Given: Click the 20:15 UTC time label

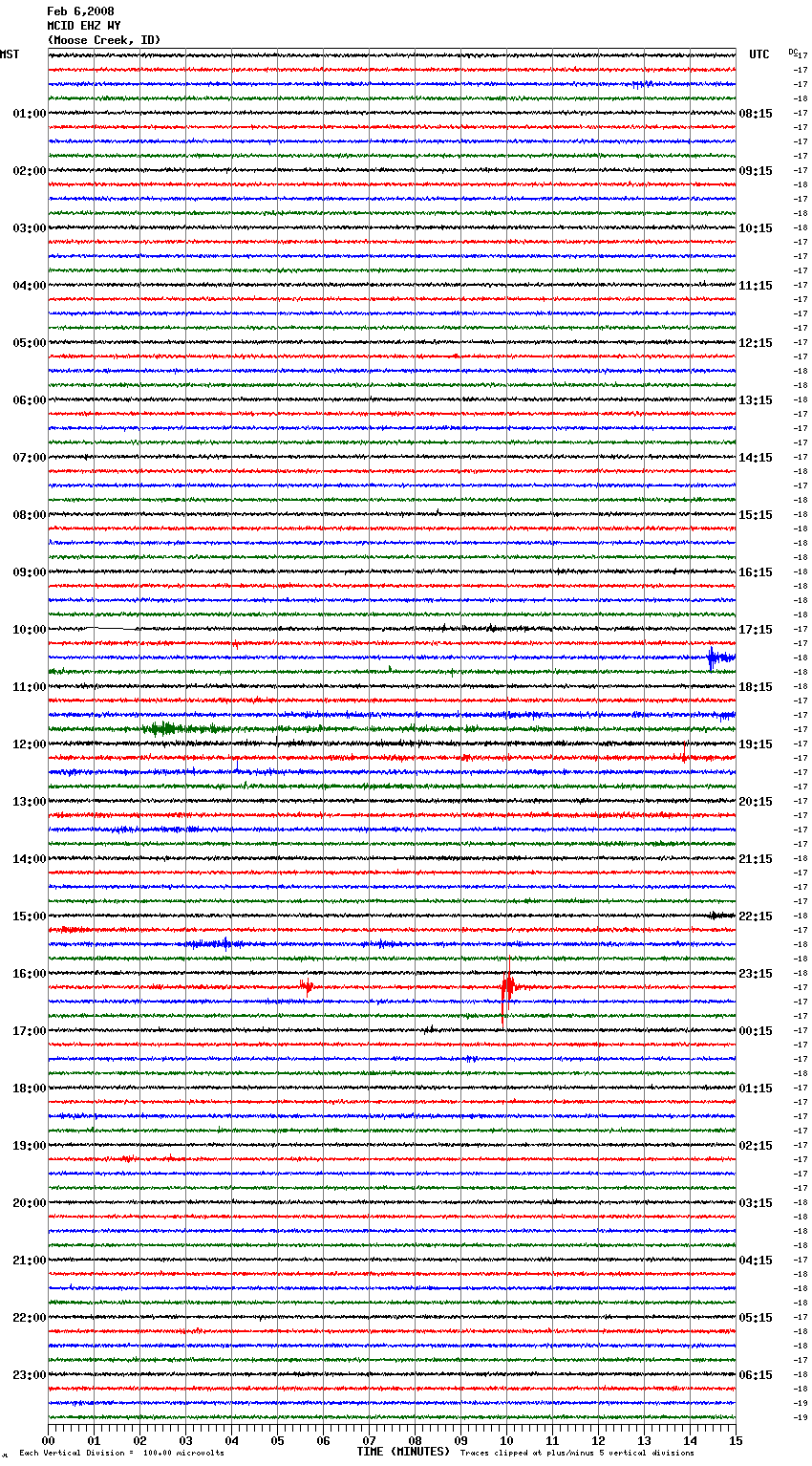Looking at the screenshot, I should [x=756, y=802].
